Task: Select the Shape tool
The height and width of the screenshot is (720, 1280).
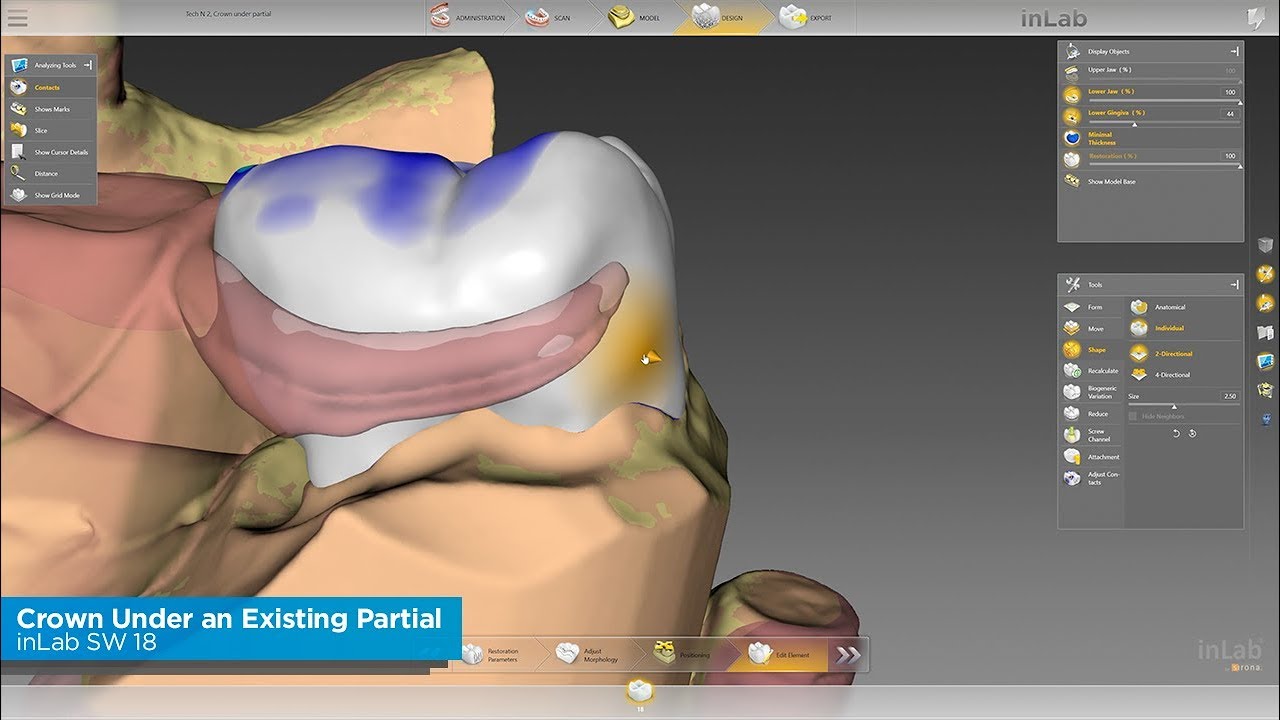Action: (1090, 350)
